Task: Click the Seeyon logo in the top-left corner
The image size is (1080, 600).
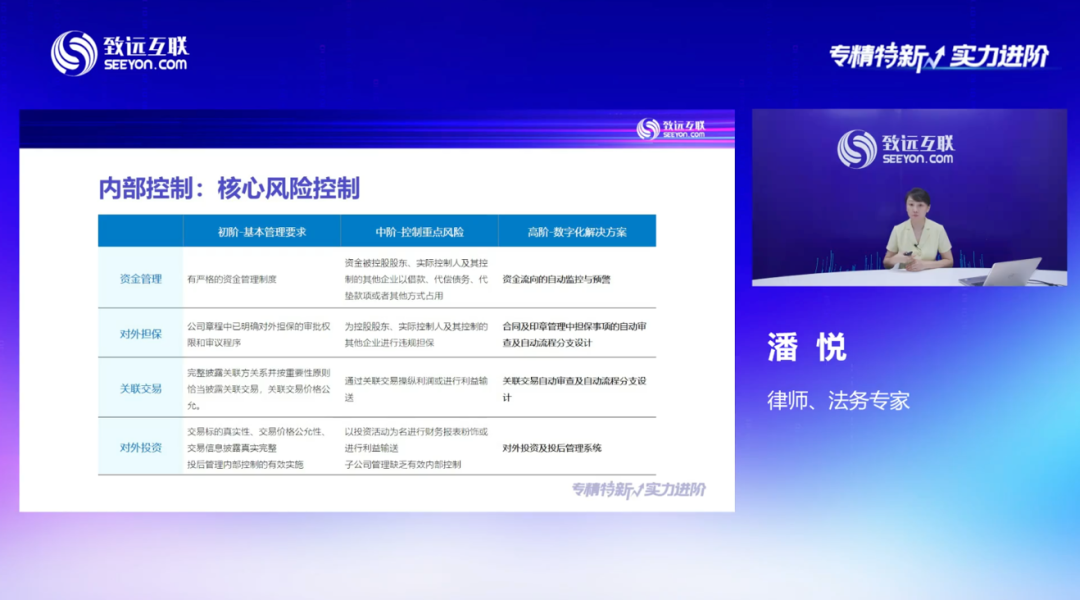Action: 119,52
